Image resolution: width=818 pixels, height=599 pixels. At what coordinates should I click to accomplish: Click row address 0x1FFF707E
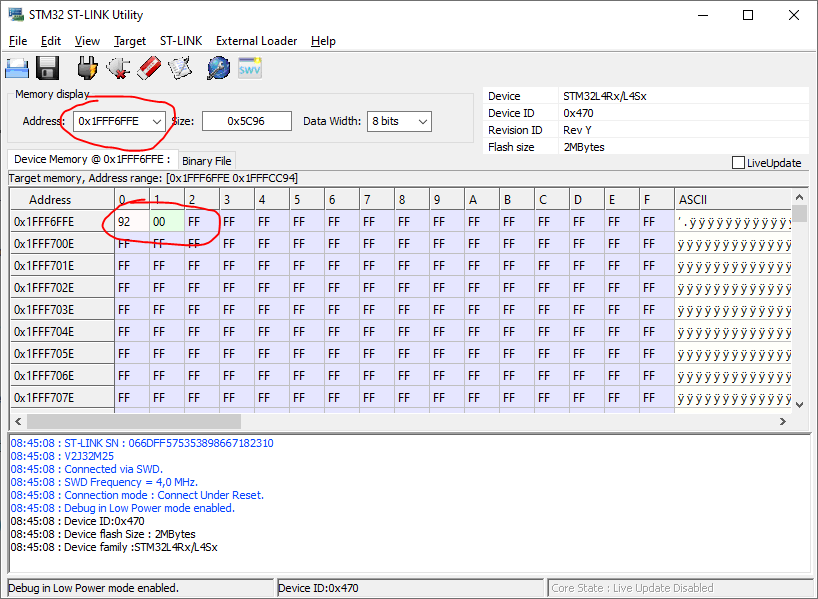point(62,398)
